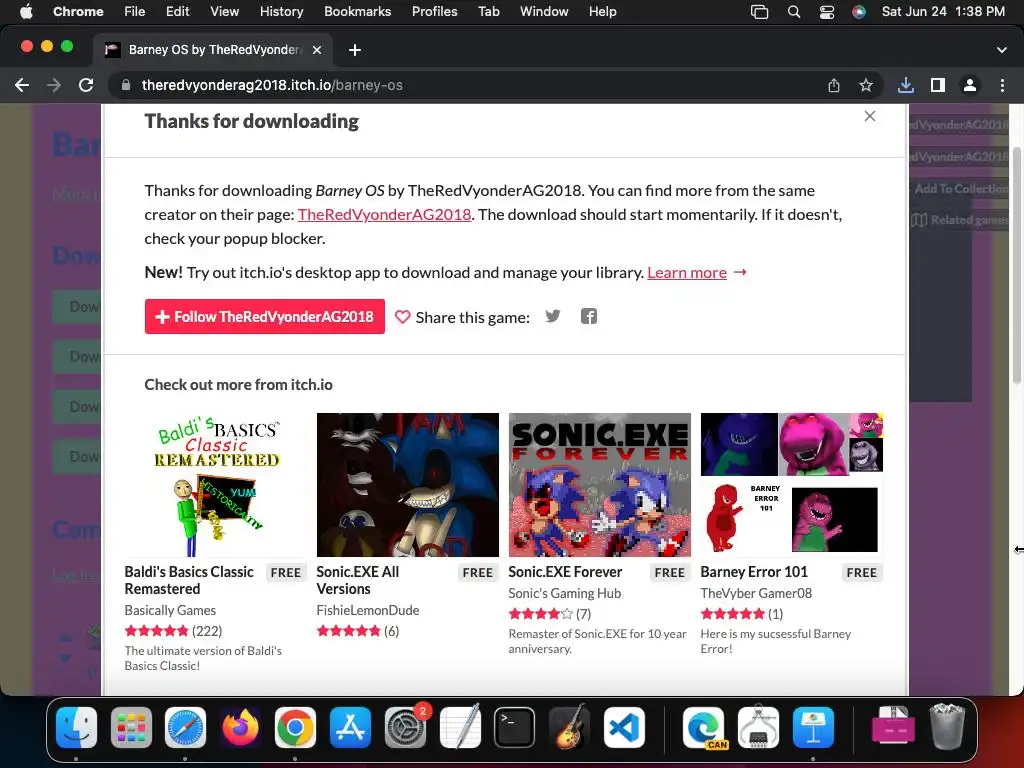Image resolution: width=1024 pixels, height=768 pixels.
Task: Open the Basically Games author link
Action: click(170, 610)
